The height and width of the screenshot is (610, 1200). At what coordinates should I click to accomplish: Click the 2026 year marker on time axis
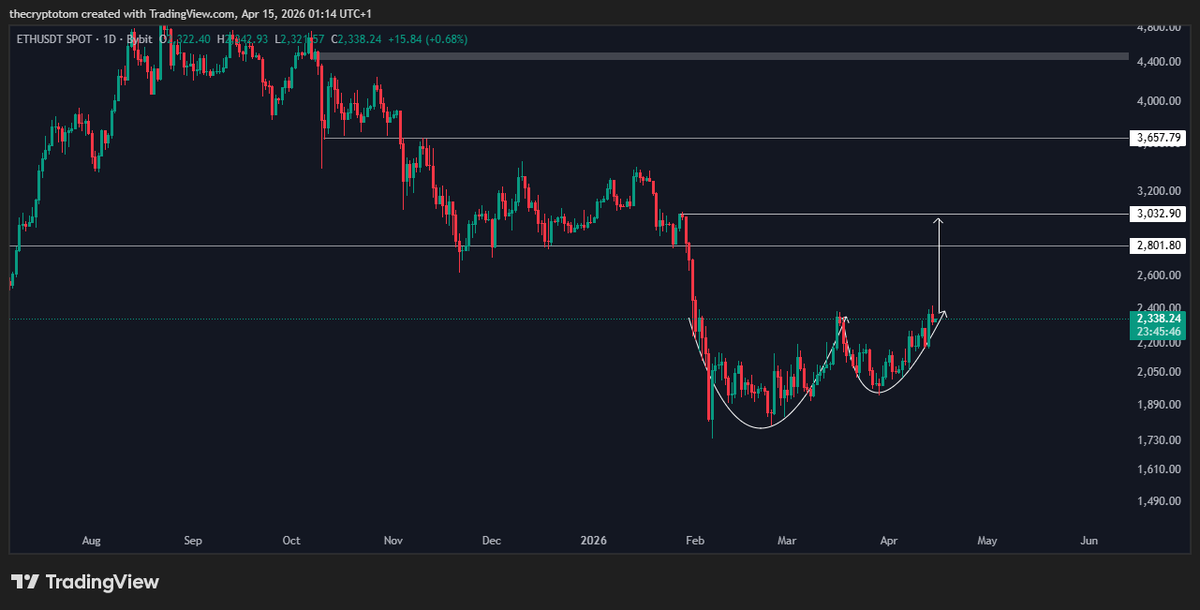click(x=593, y=541)
